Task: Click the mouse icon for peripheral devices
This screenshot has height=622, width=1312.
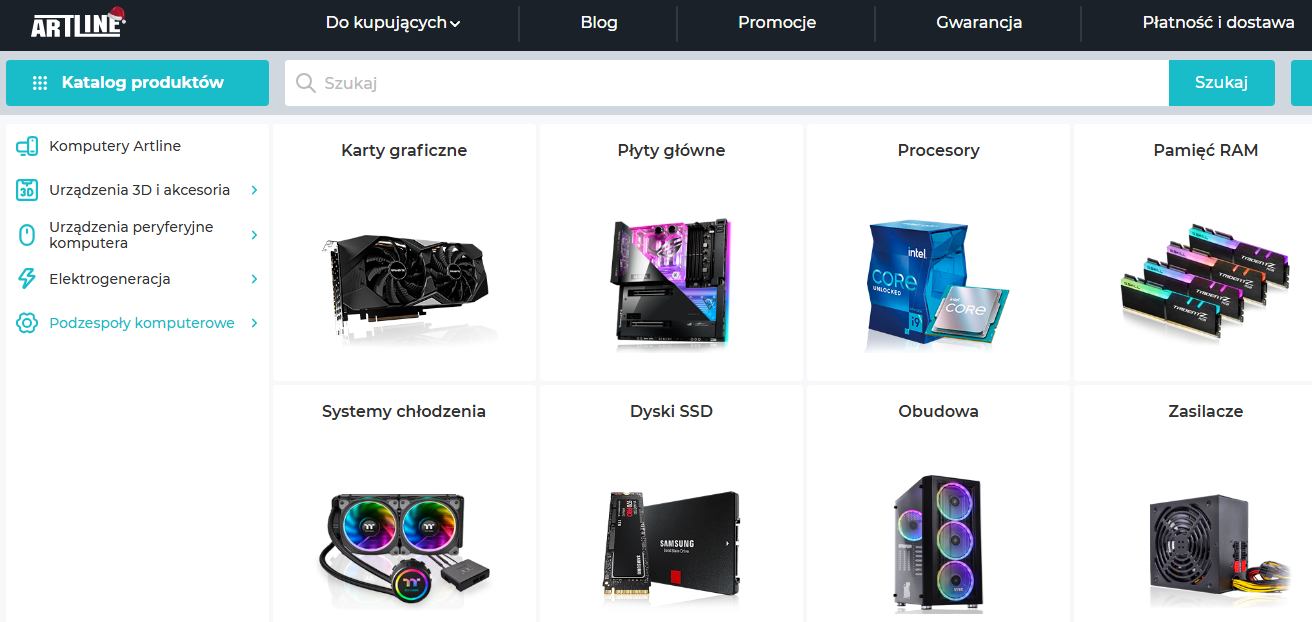Action: pyautogui.click(x=27, y=235)
